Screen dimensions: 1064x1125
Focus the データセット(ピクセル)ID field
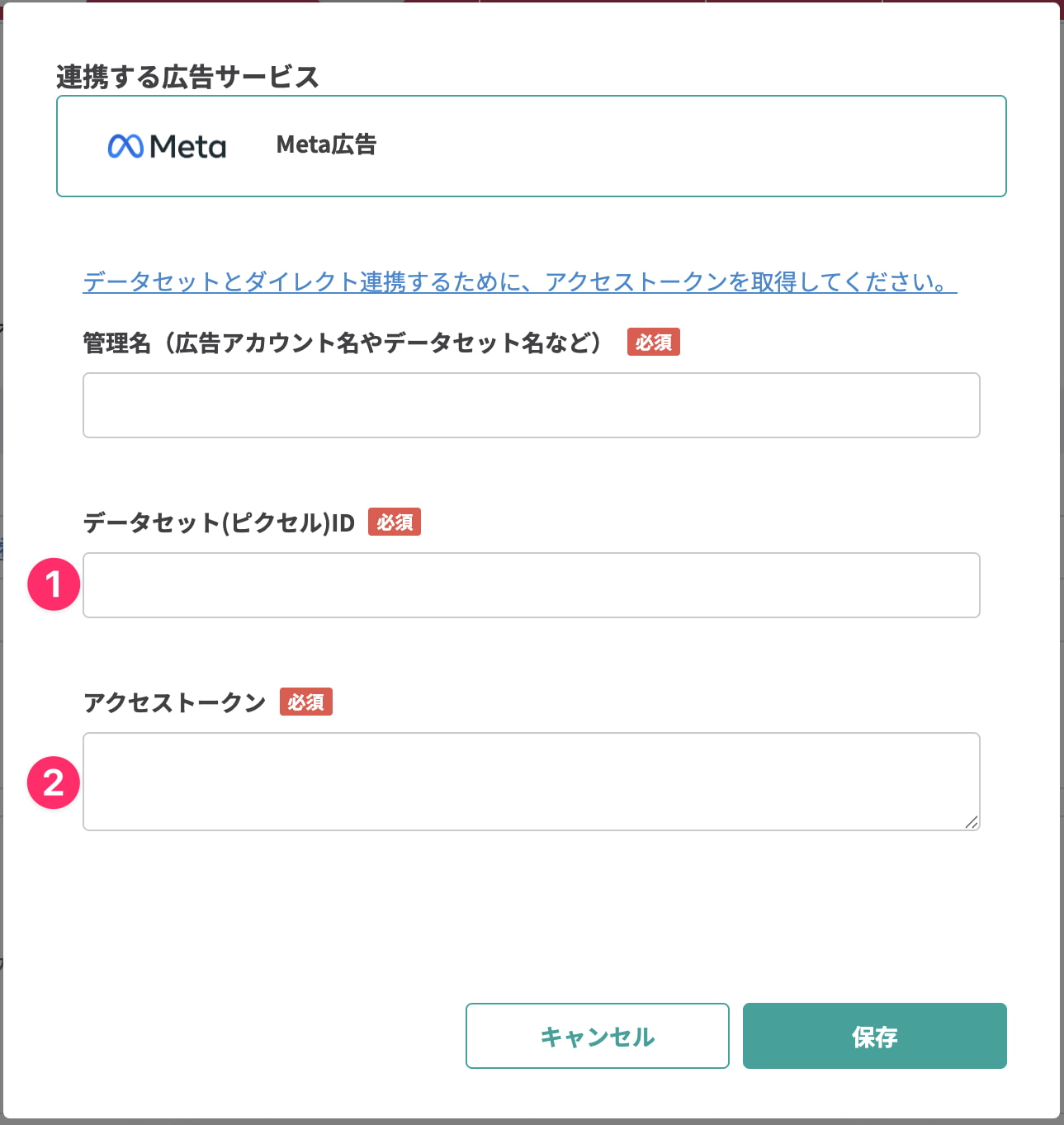coord(531,585)
